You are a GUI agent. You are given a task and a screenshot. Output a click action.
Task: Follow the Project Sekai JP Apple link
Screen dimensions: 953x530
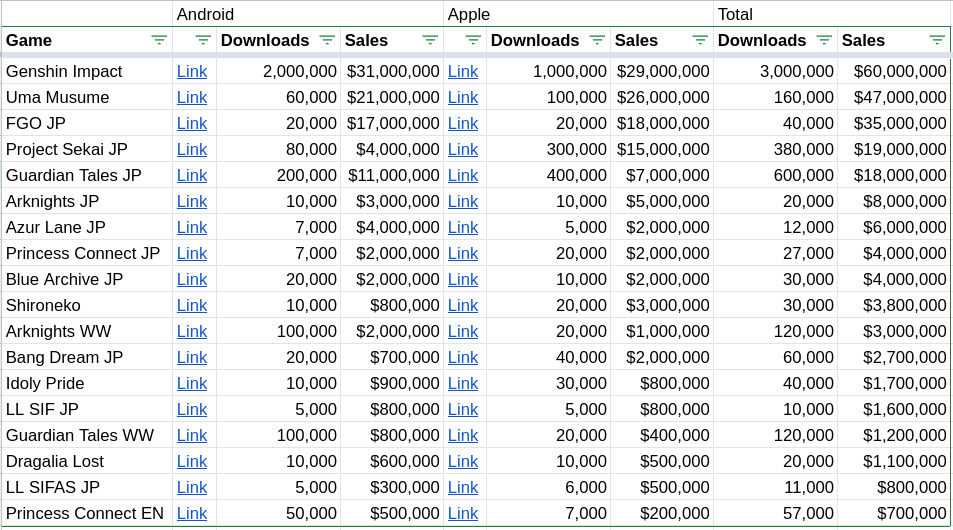click(463, 150)
